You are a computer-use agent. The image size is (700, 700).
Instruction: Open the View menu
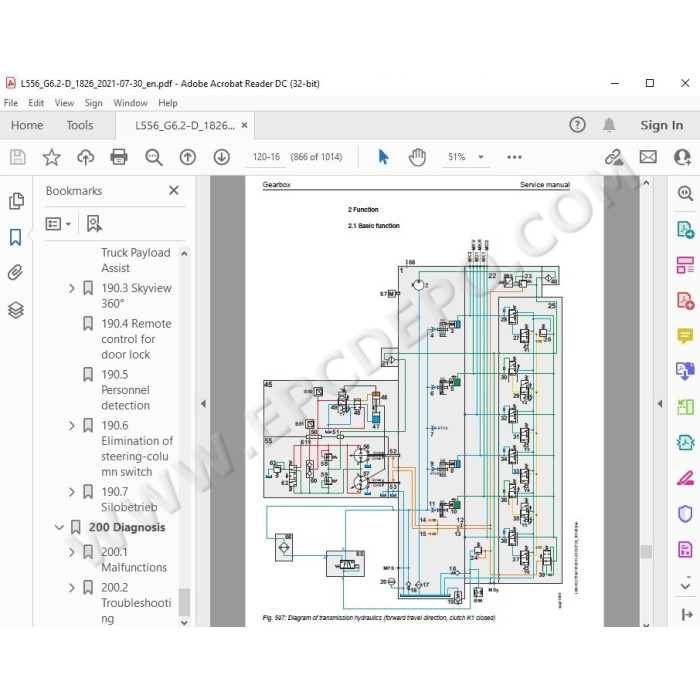[x=64, y=103]
